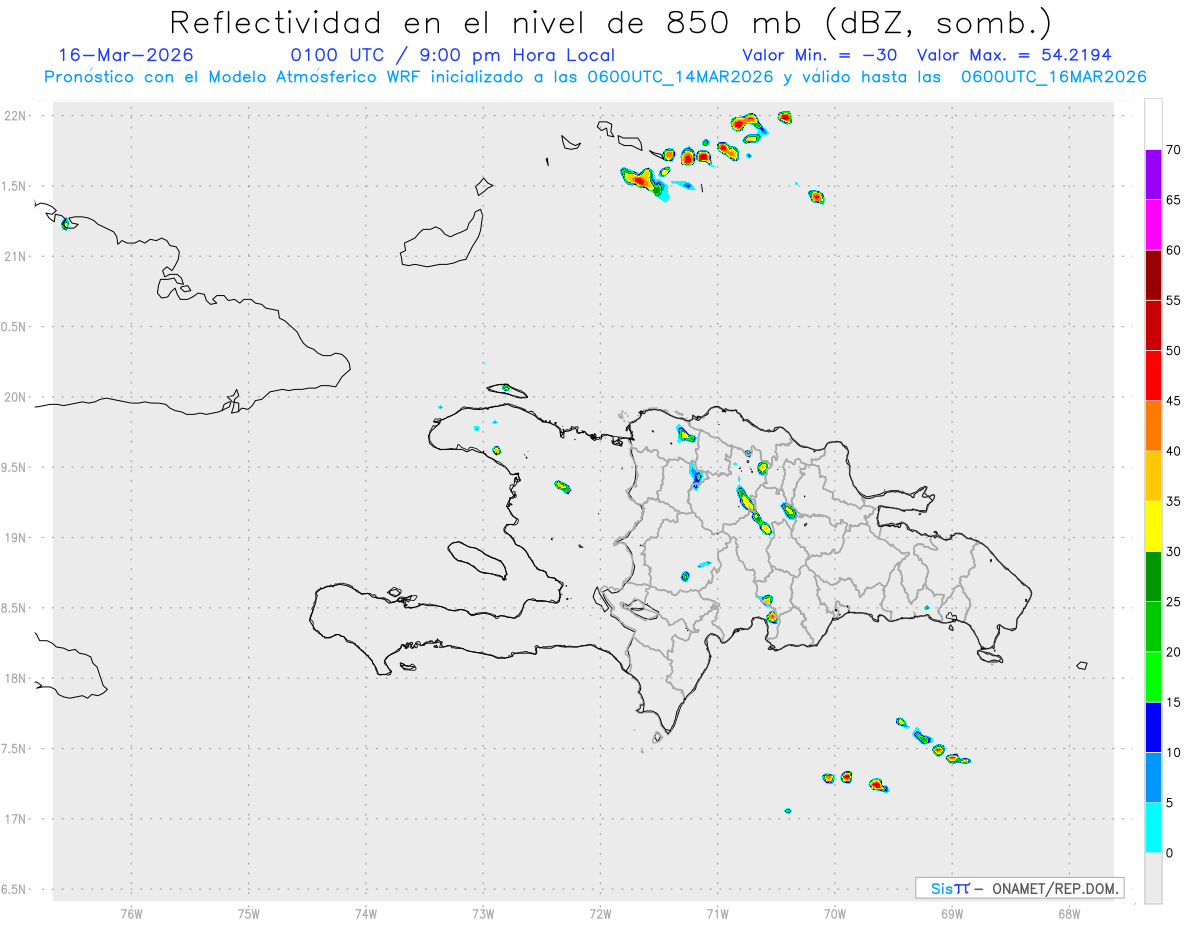Select the date label 16-Mar-2026

(x=127, y=55)
